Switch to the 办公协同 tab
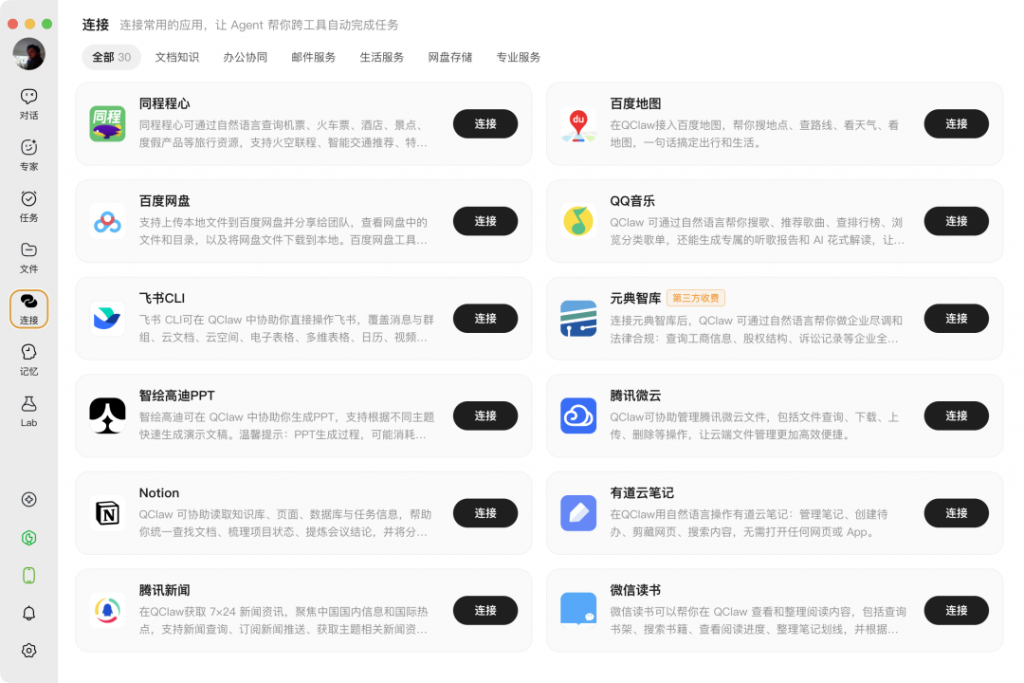 245,57
